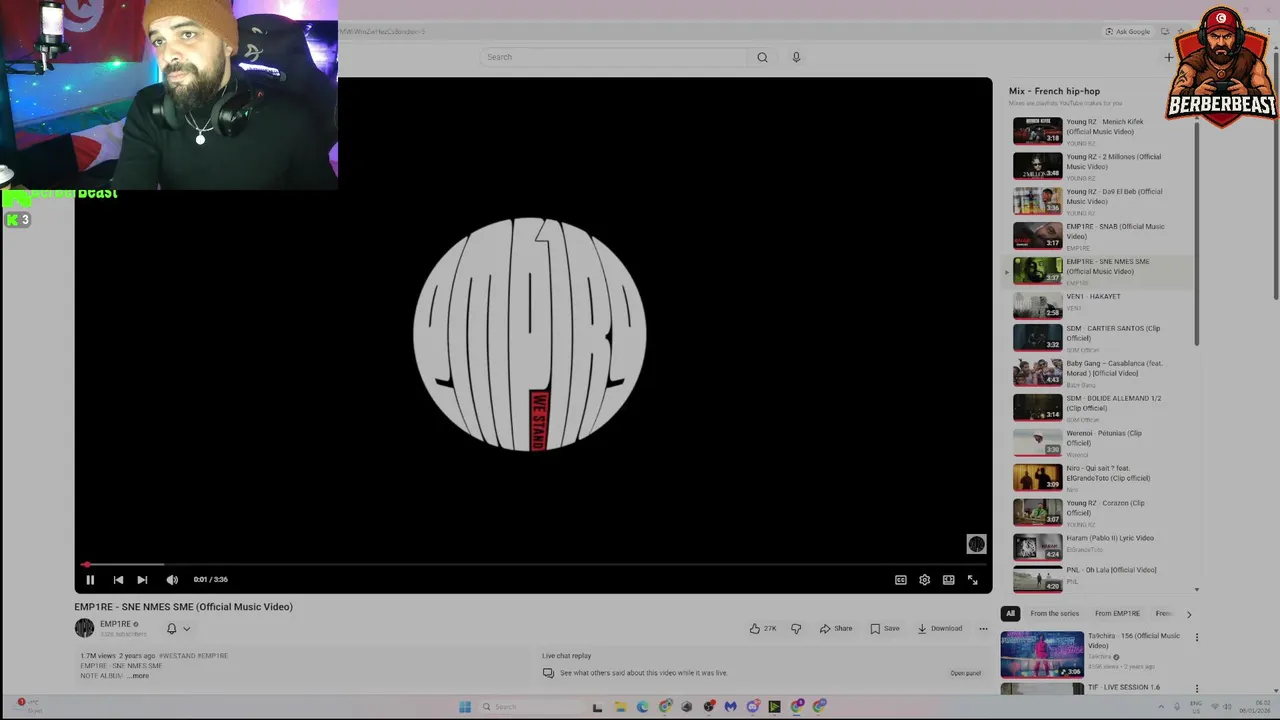Open File Explorer from the taskbar
1280x720 pixels.
[620, 707]
